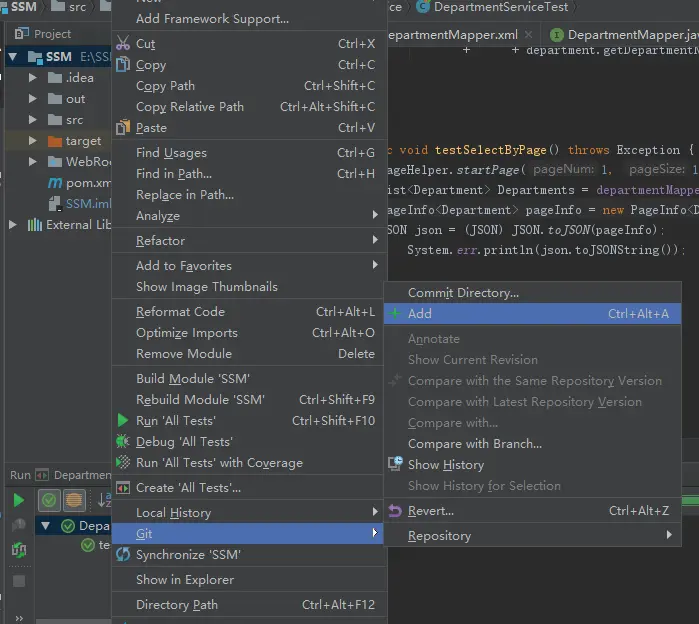Viewport: 699px width, 624px height.
Task: Click the Show History clock icon
Action: [x=395, y=464]
